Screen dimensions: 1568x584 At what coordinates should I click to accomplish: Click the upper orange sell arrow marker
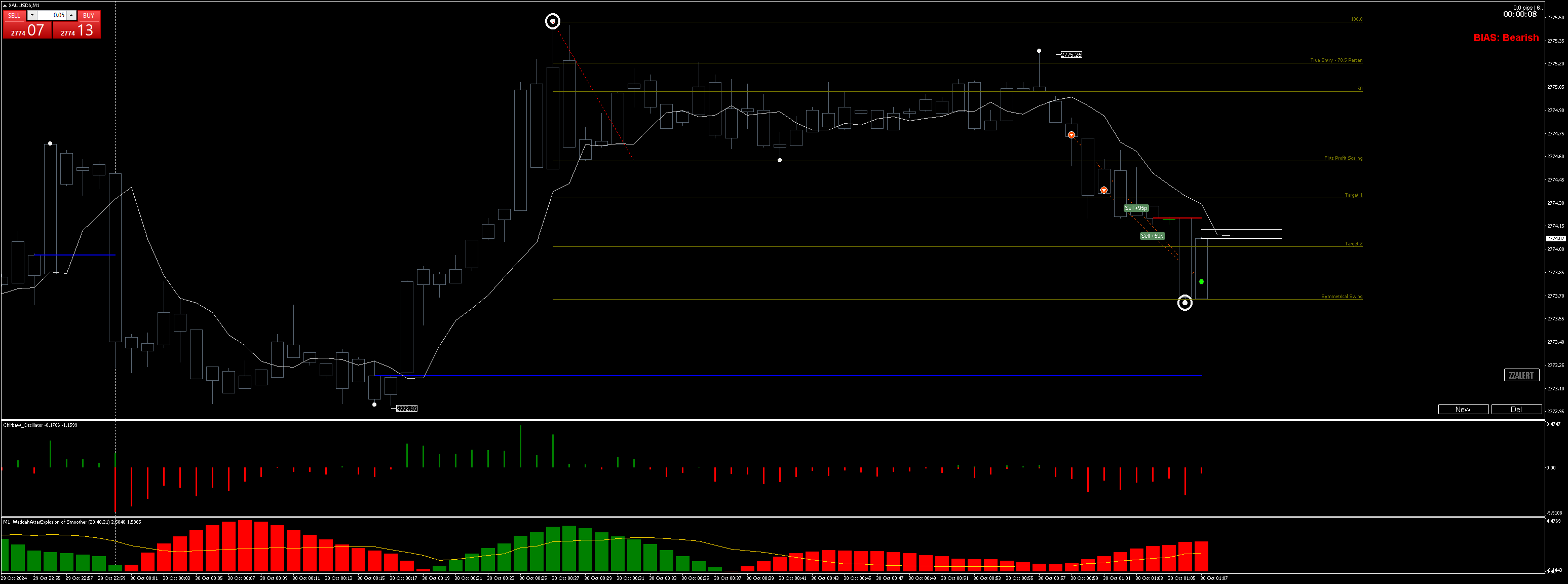[1072, 134]
